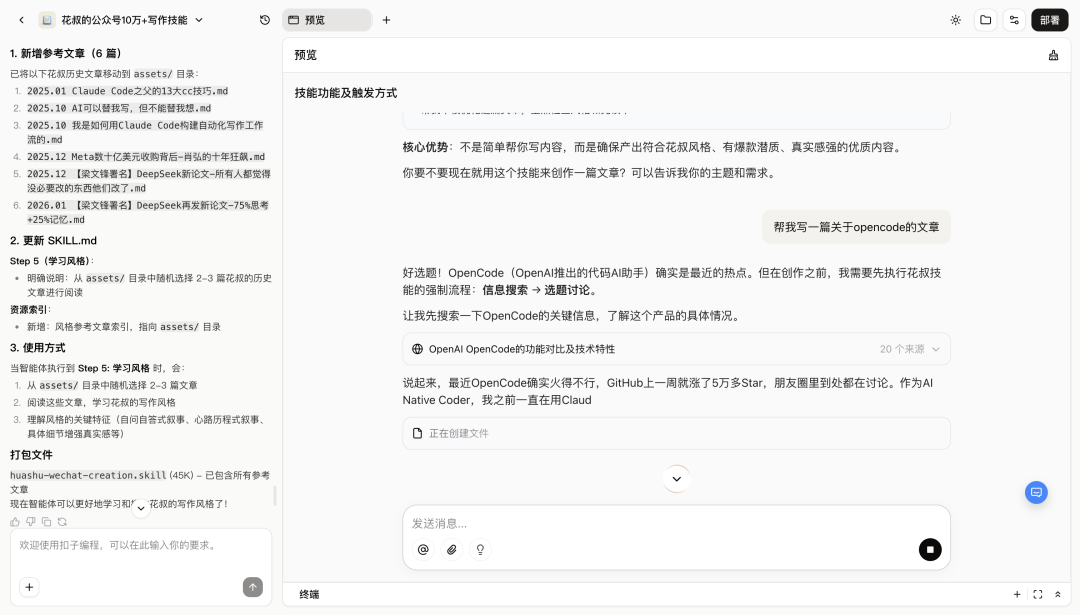Maximize the terminal with the fullscreen icon
1080x615 pixels.
(x=1037, y=594)
